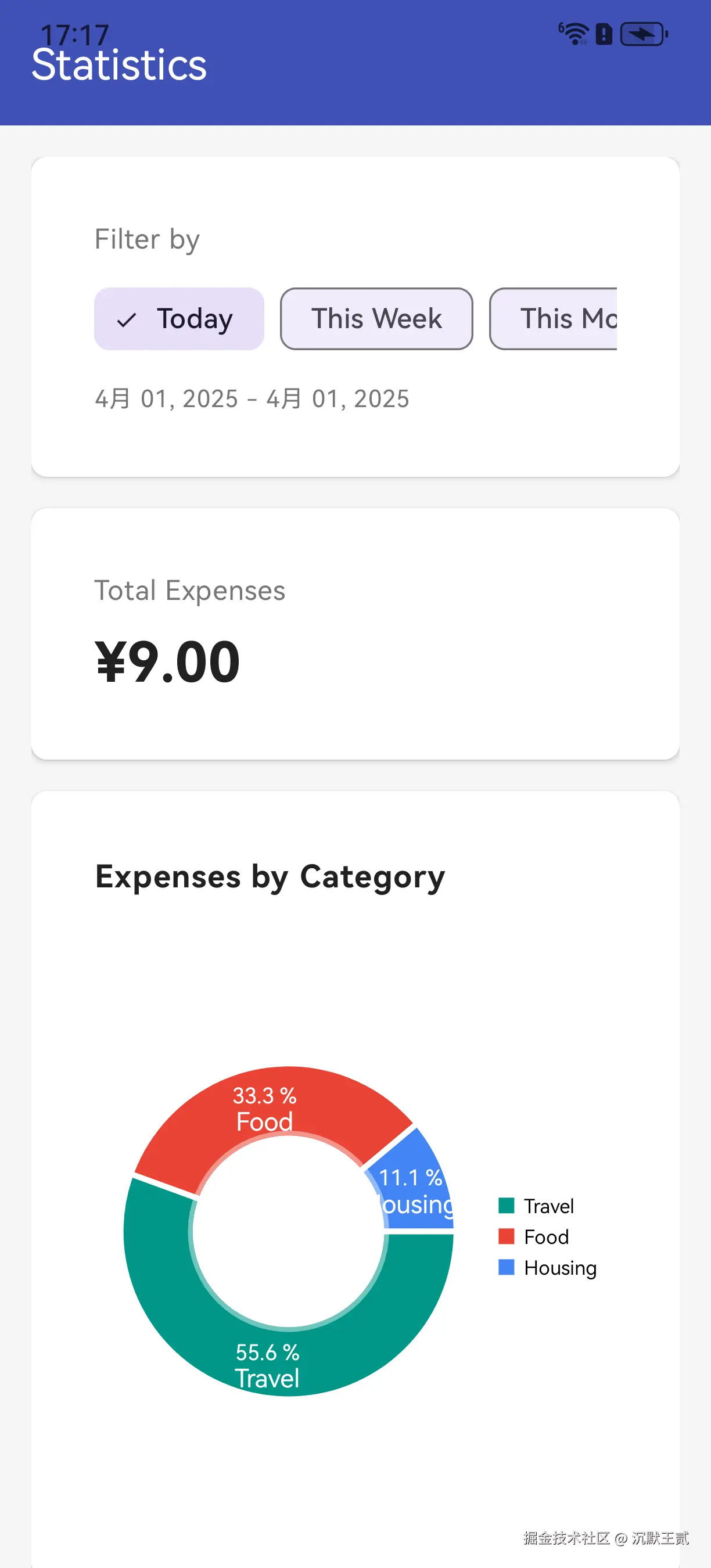Click the blue Housing legend swatch
711x1568 pixels.
coord(506,1267)
